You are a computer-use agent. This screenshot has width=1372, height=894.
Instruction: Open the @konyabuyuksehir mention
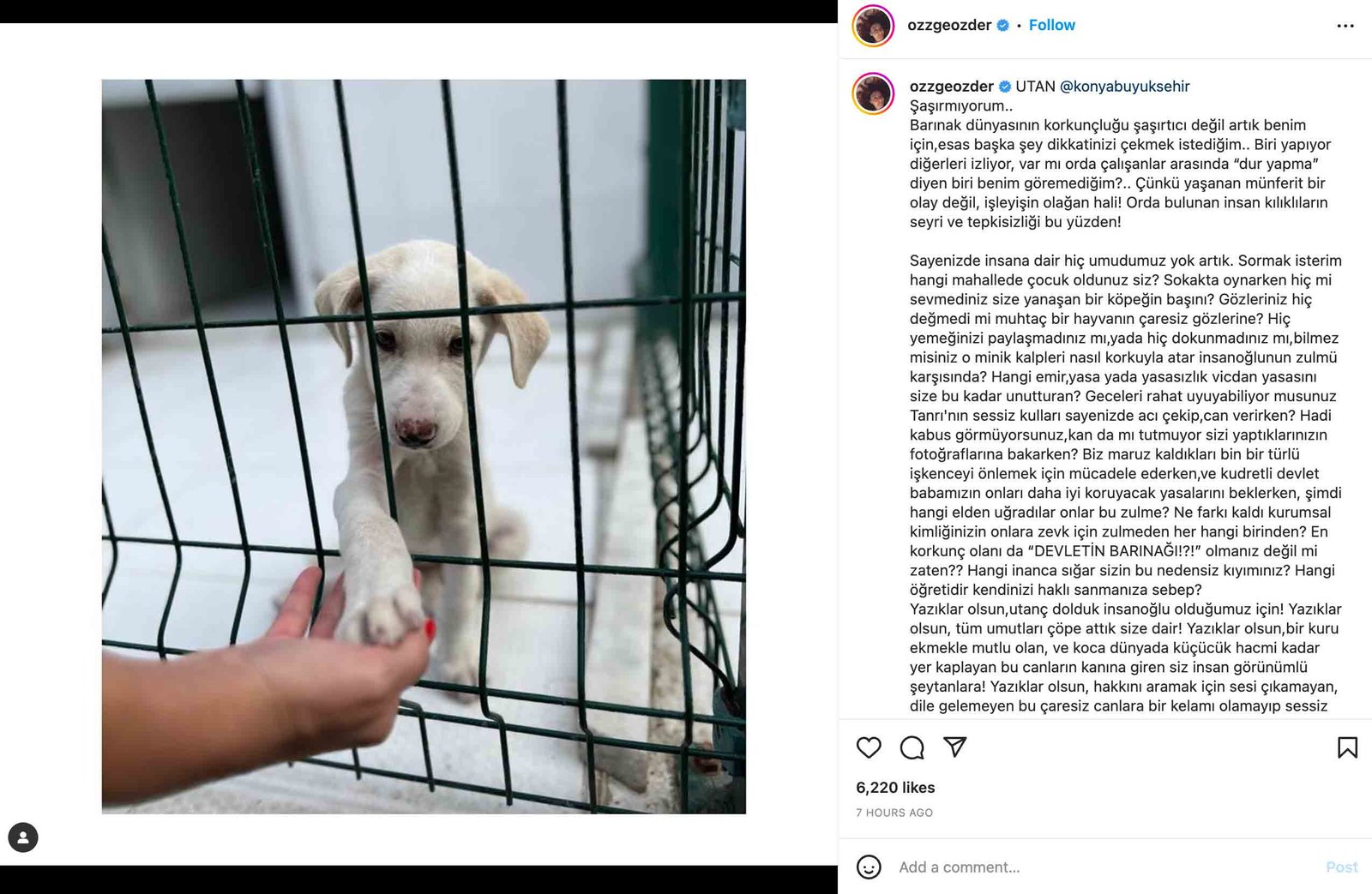click(1124, 86)
